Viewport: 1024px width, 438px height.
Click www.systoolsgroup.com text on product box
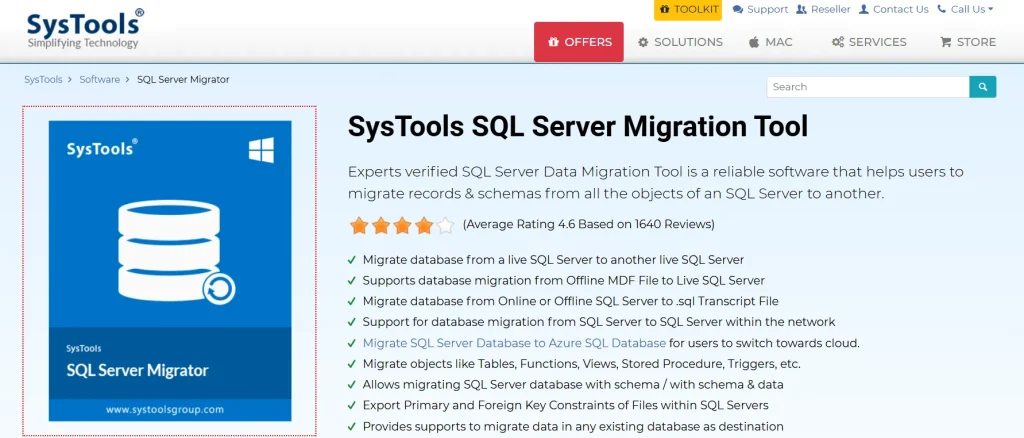165,410
